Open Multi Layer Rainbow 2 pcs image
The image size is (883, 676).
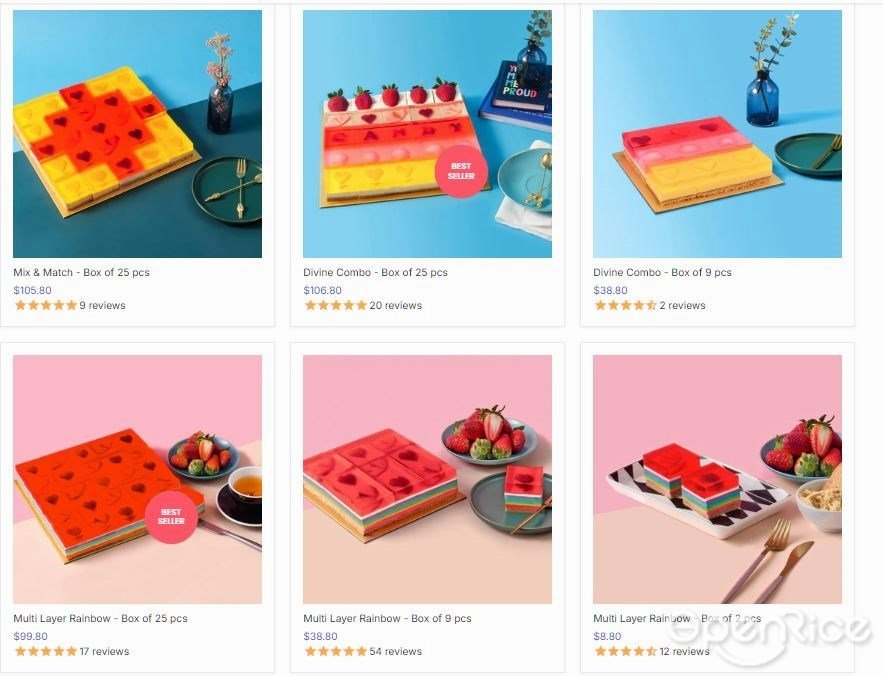click(x=717, y=479)
